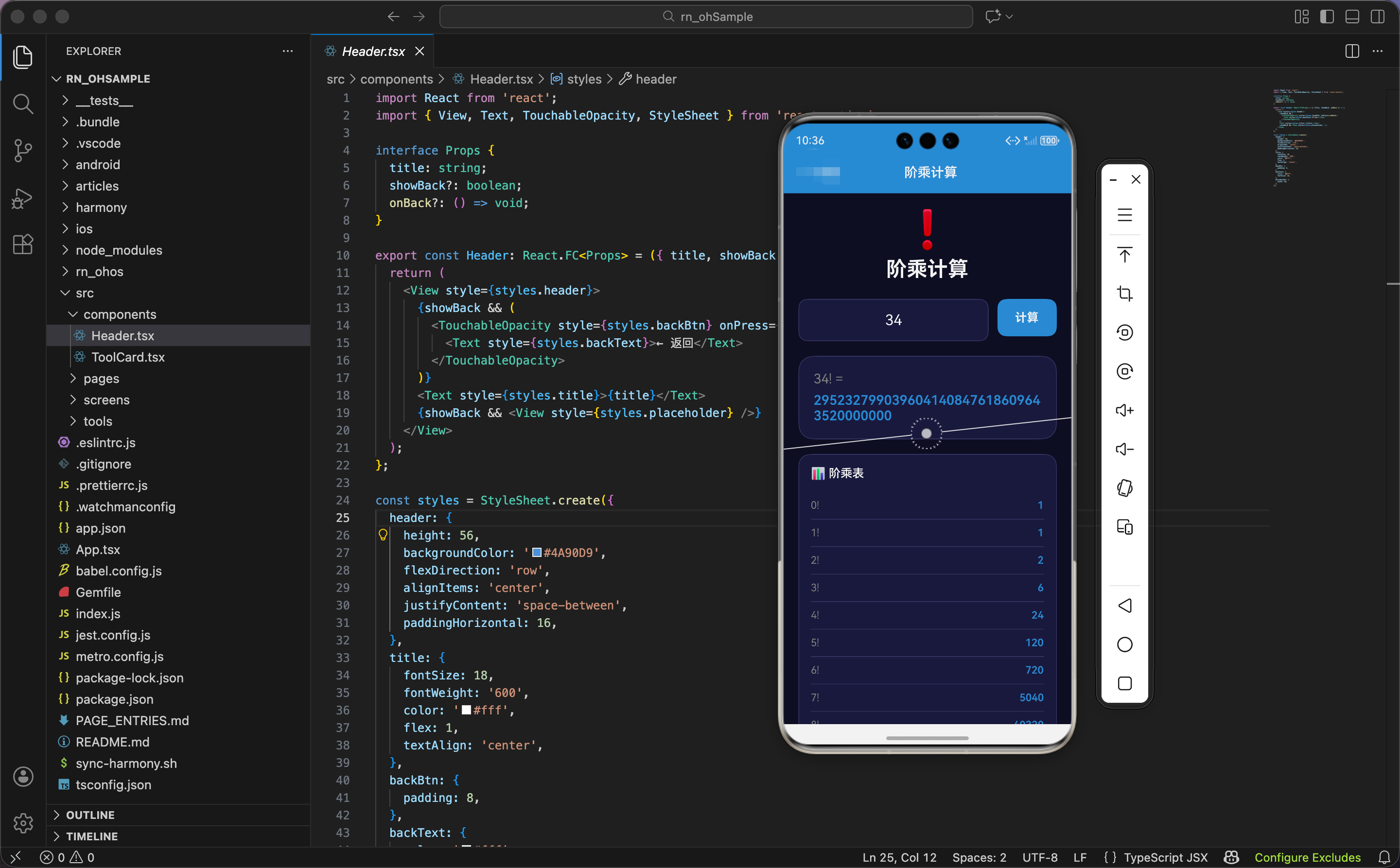Click the styles breadcrumb item
This screenshot has width=1400, height=868.
[x=584, y=79]
